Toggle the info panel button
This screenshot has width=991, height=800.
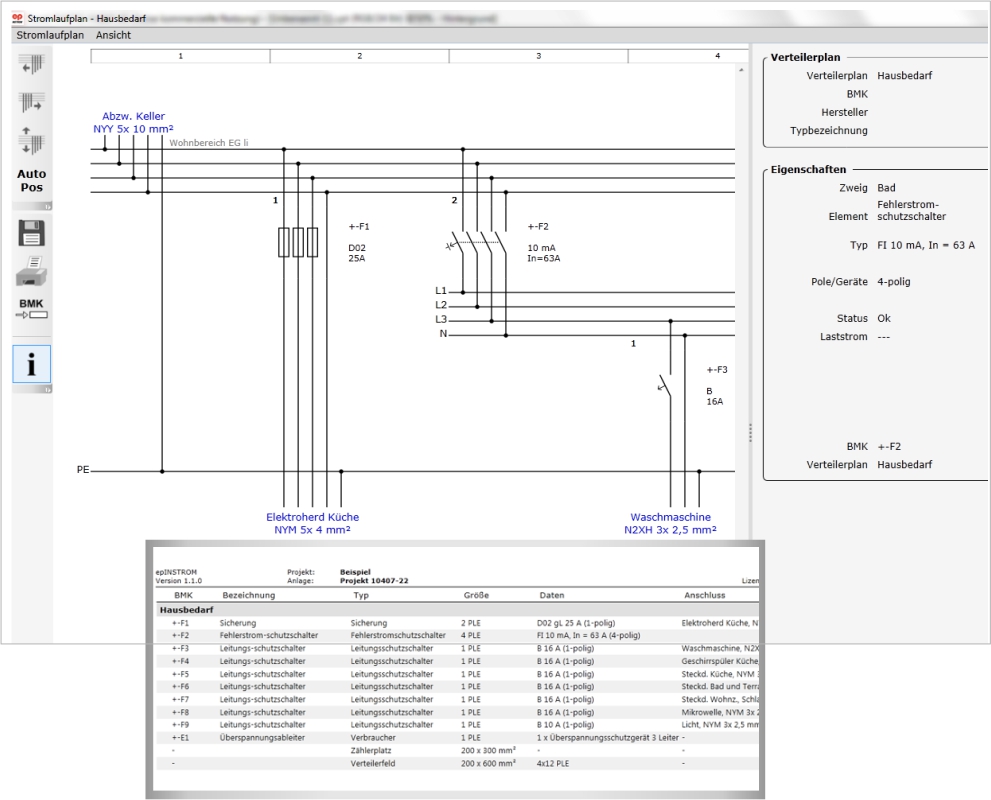pos(32,364)
